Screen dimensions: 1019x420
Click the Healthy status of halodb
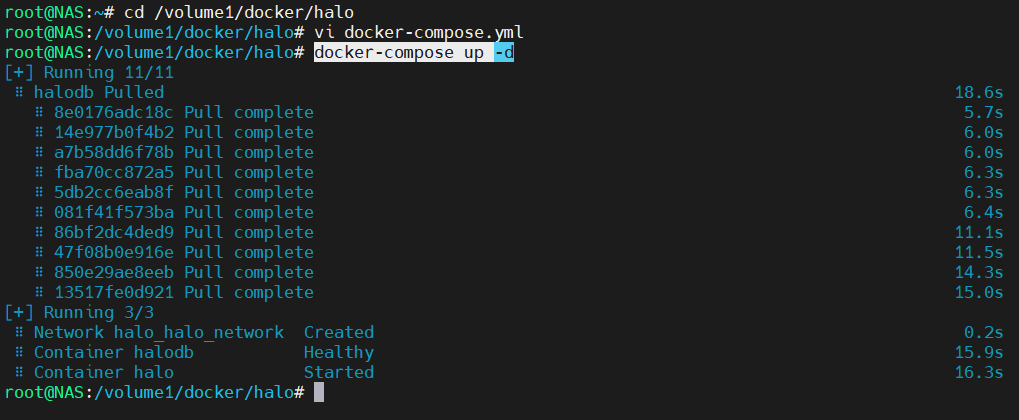pyautogui.click(x=338, y=352)
